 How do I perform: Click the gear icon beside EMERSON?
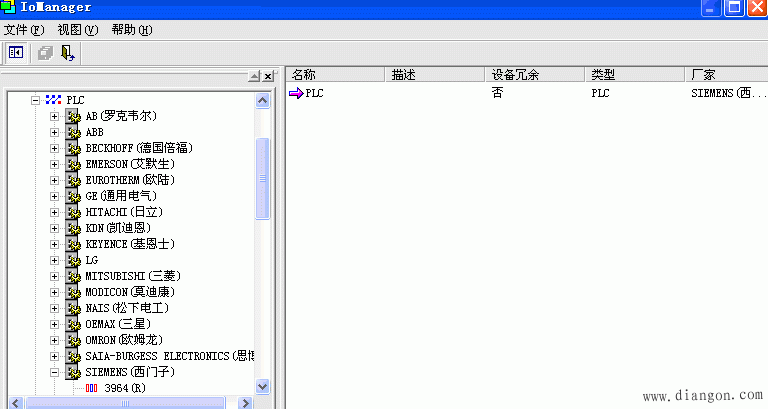coord(73,164)
